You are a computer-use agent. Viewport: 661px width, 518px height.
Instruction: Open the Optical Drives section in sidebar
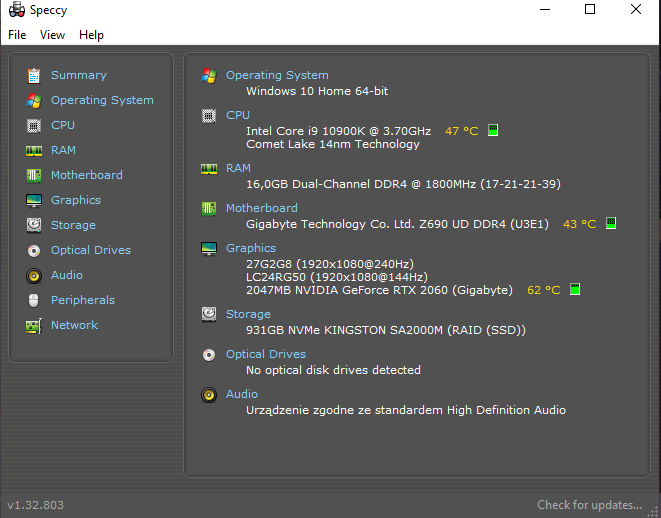click(91, 250)
